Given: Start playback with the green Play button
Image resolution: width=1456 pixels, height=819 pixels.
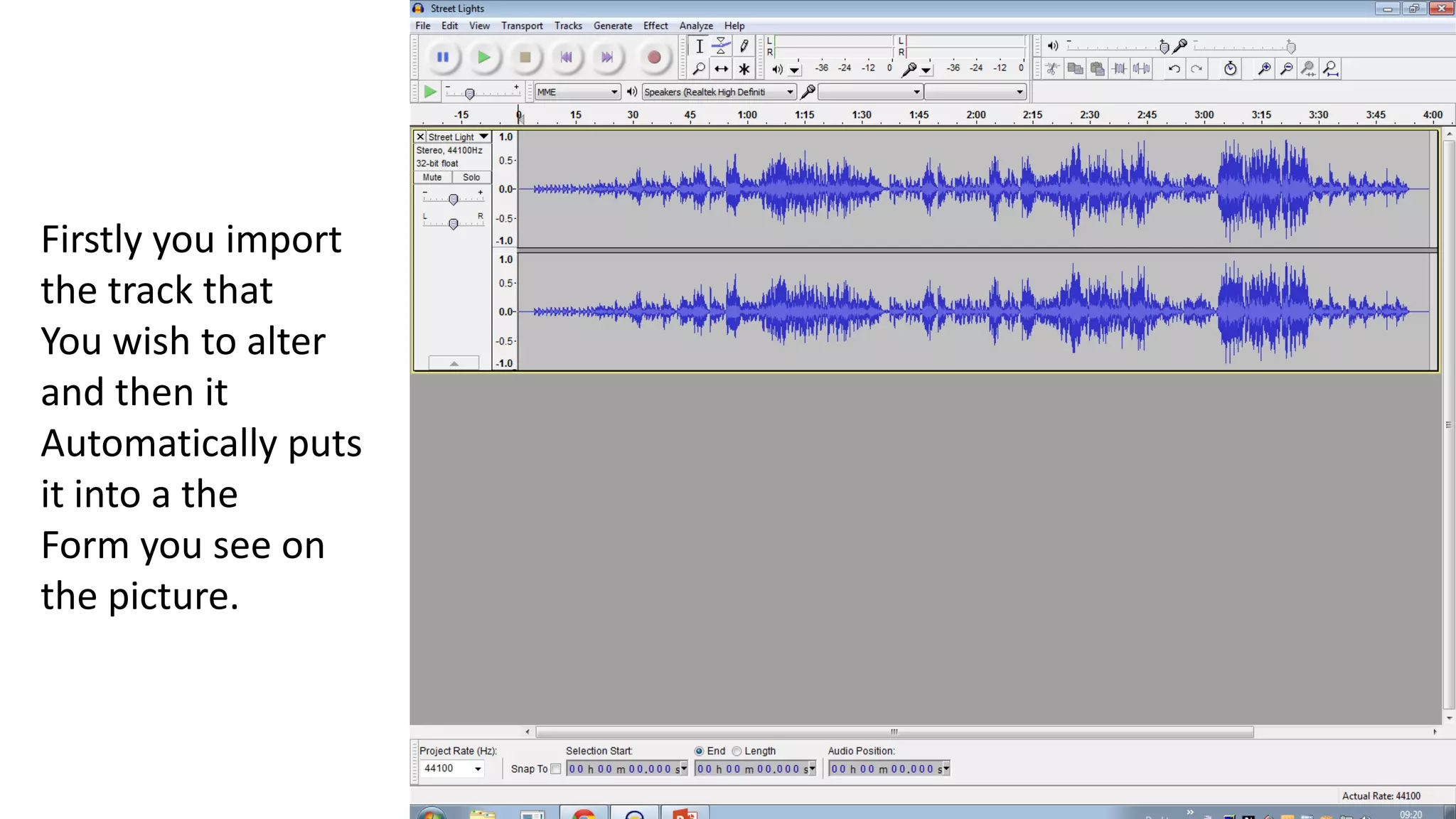Looking at the screenshot, I should point(483,58).
